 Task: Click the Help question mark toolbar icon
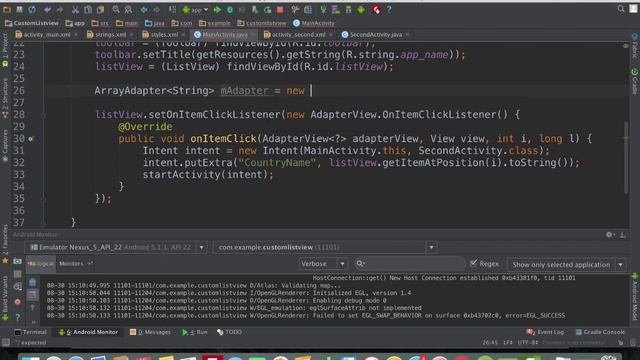tap(389, 9)
